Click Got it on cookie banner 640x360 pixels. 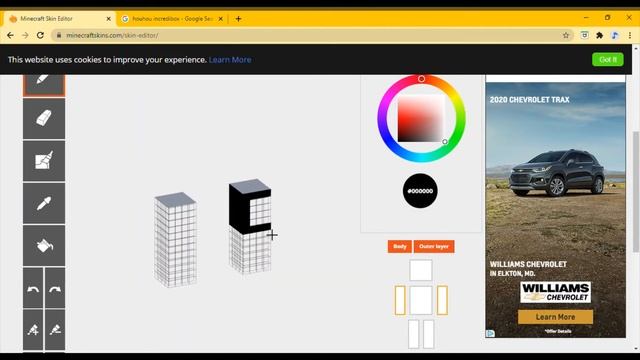608,60
